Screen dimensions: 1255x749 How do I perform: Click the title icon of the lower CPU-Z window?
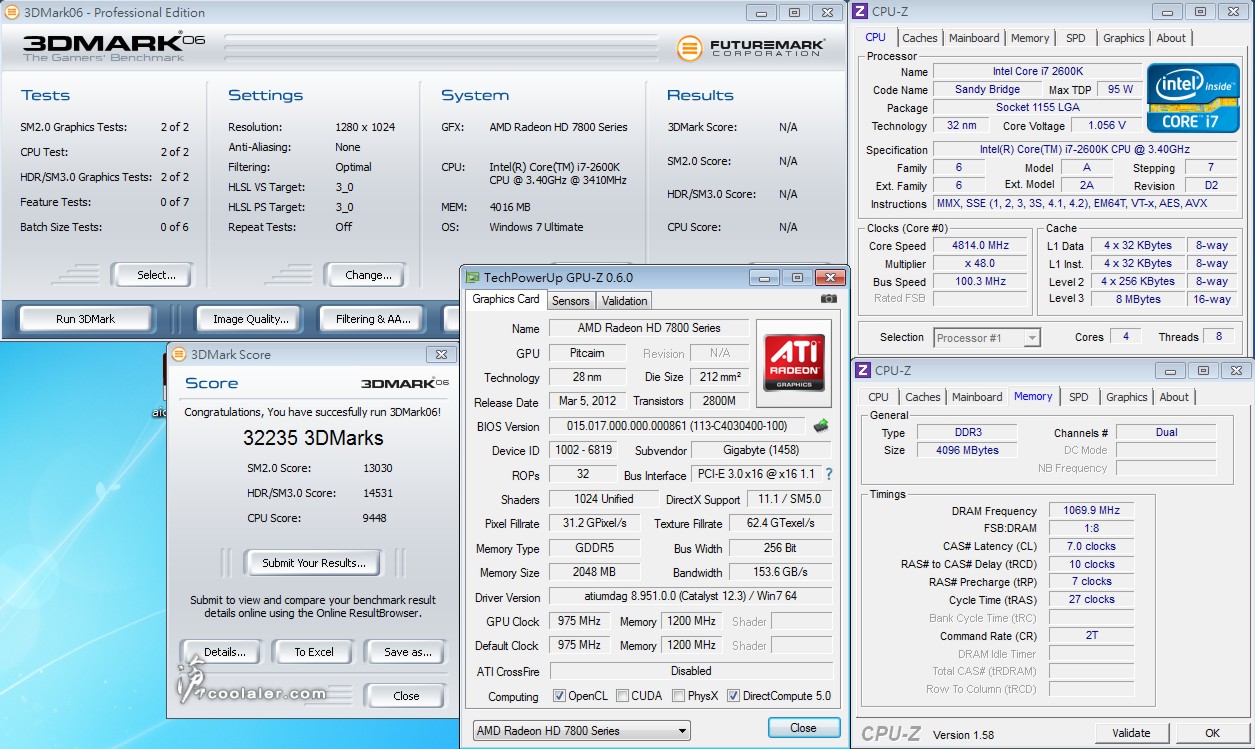862,370
